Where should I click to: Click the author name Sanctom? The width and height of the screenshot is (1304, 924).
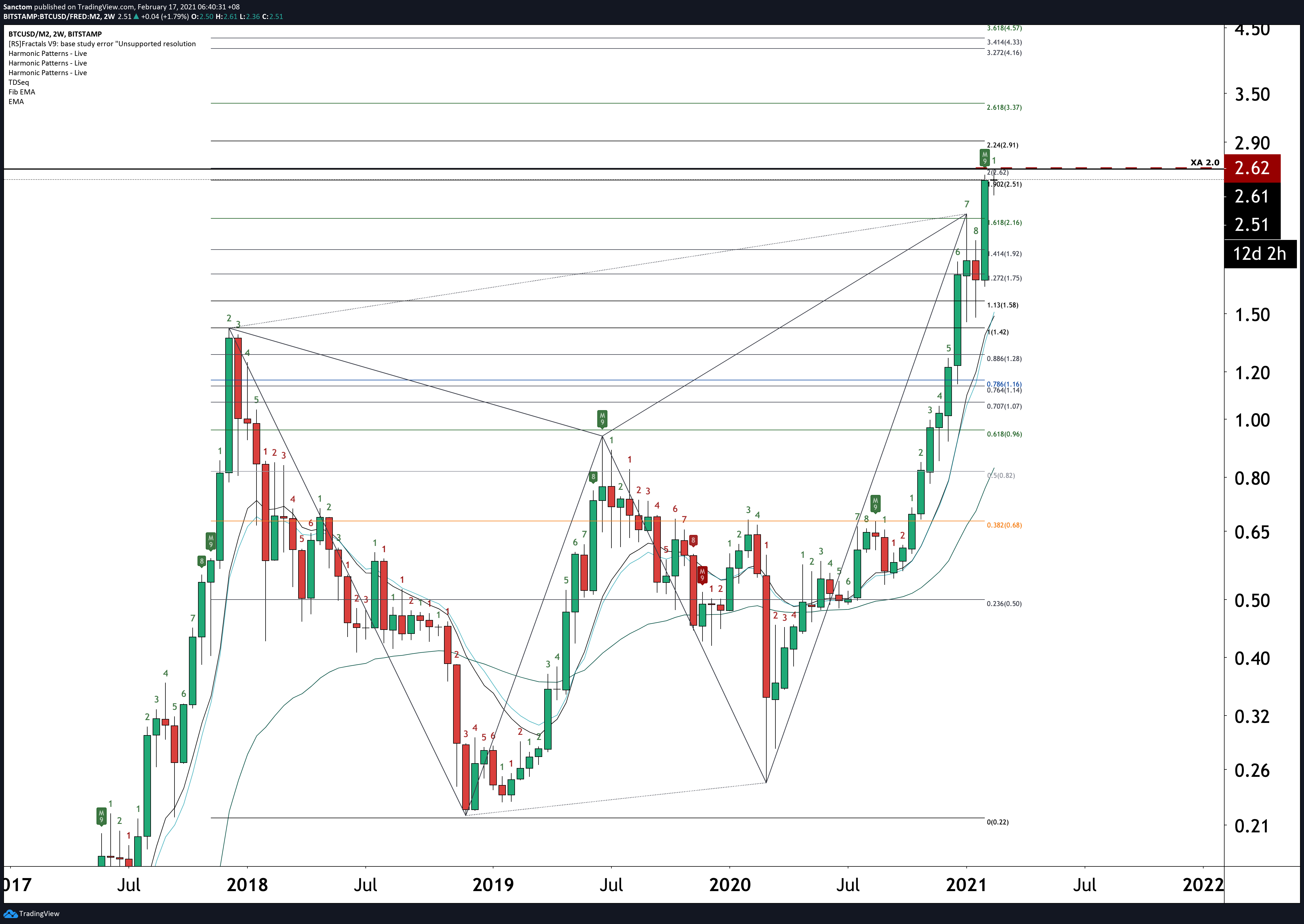click(x=18, y=7)
